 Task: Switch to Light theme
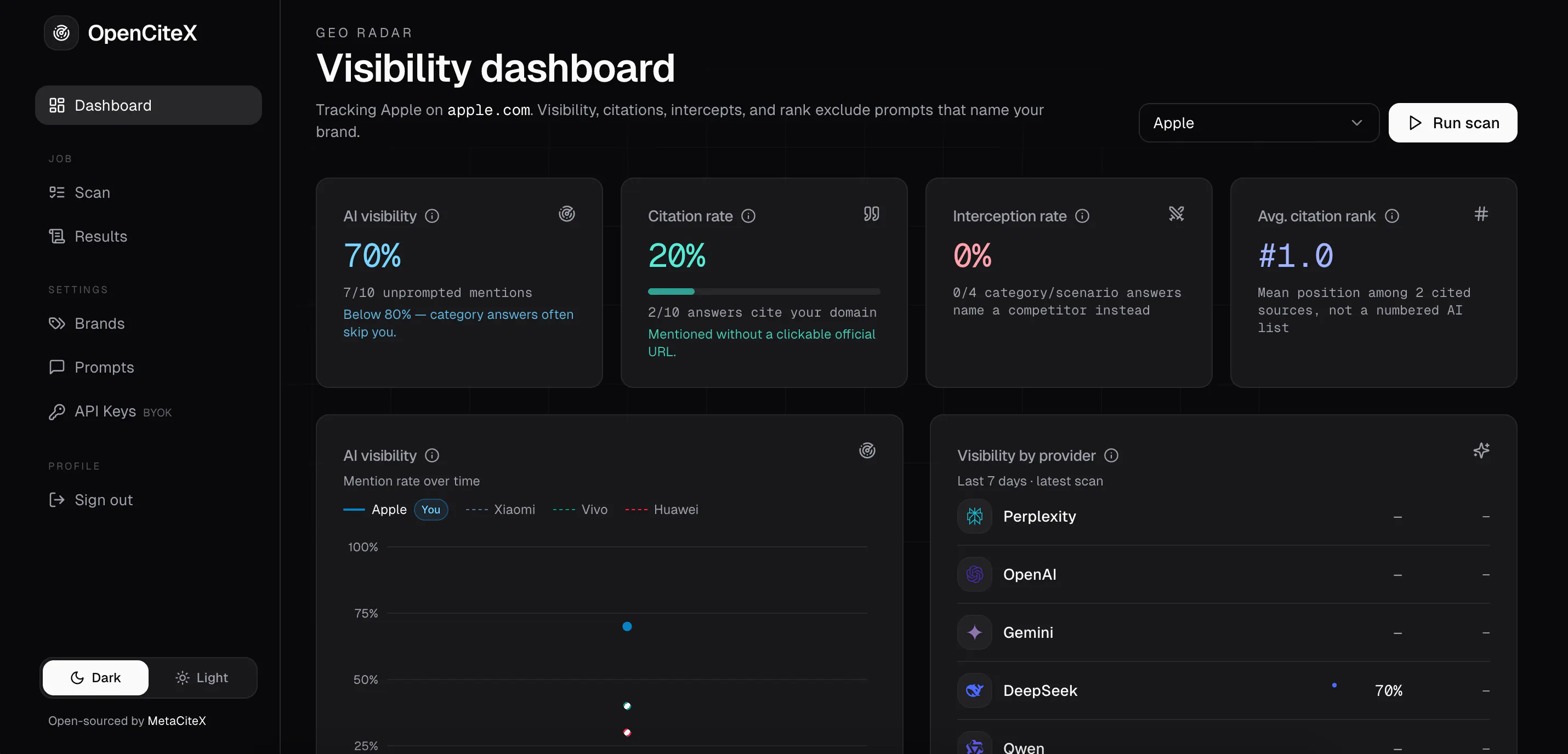pyautogui.click(x=201, y=677)
